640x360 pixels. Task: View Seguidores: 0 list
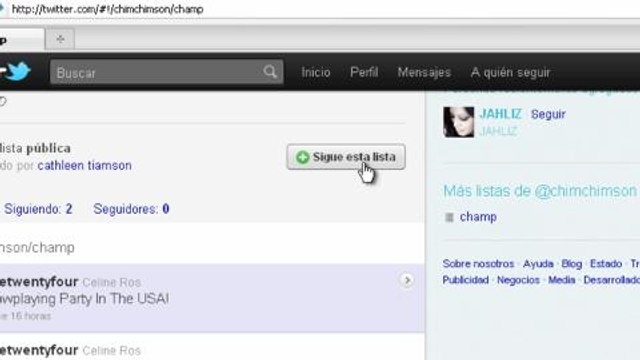tap(131, 209)
